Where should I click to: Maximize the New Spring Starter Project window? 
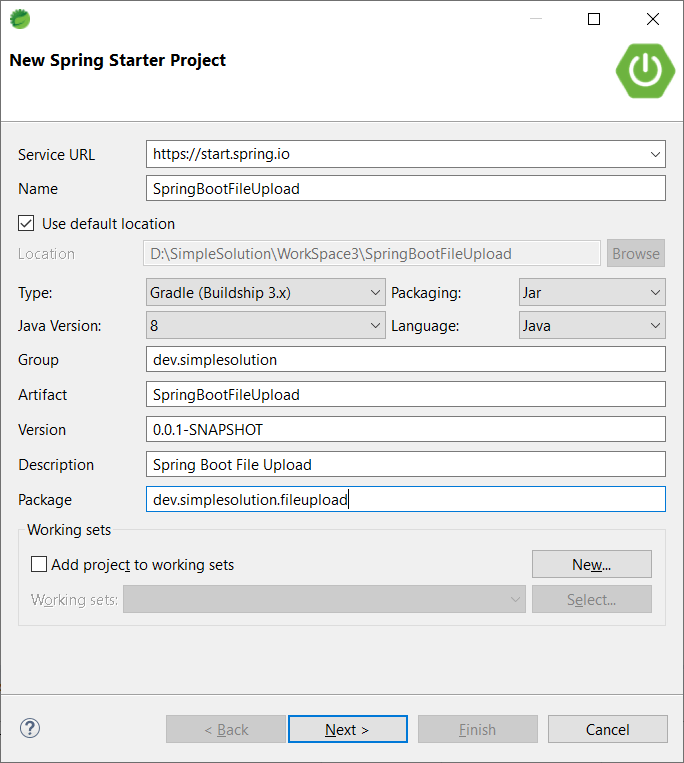[x=594, y=19]
